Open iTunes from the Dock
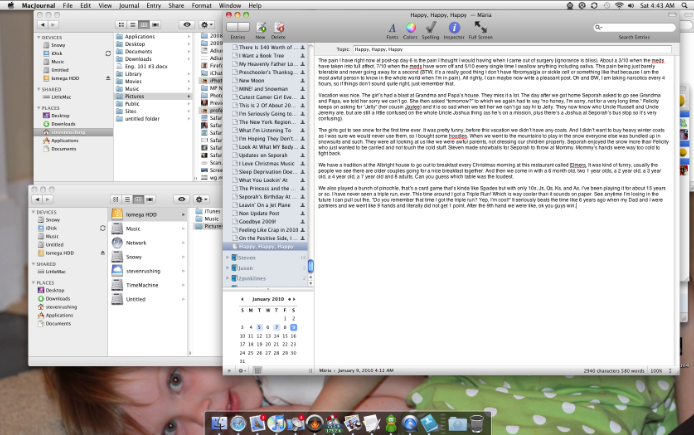Viewport: 694px width, 435px height. click(x=276, y=424)
